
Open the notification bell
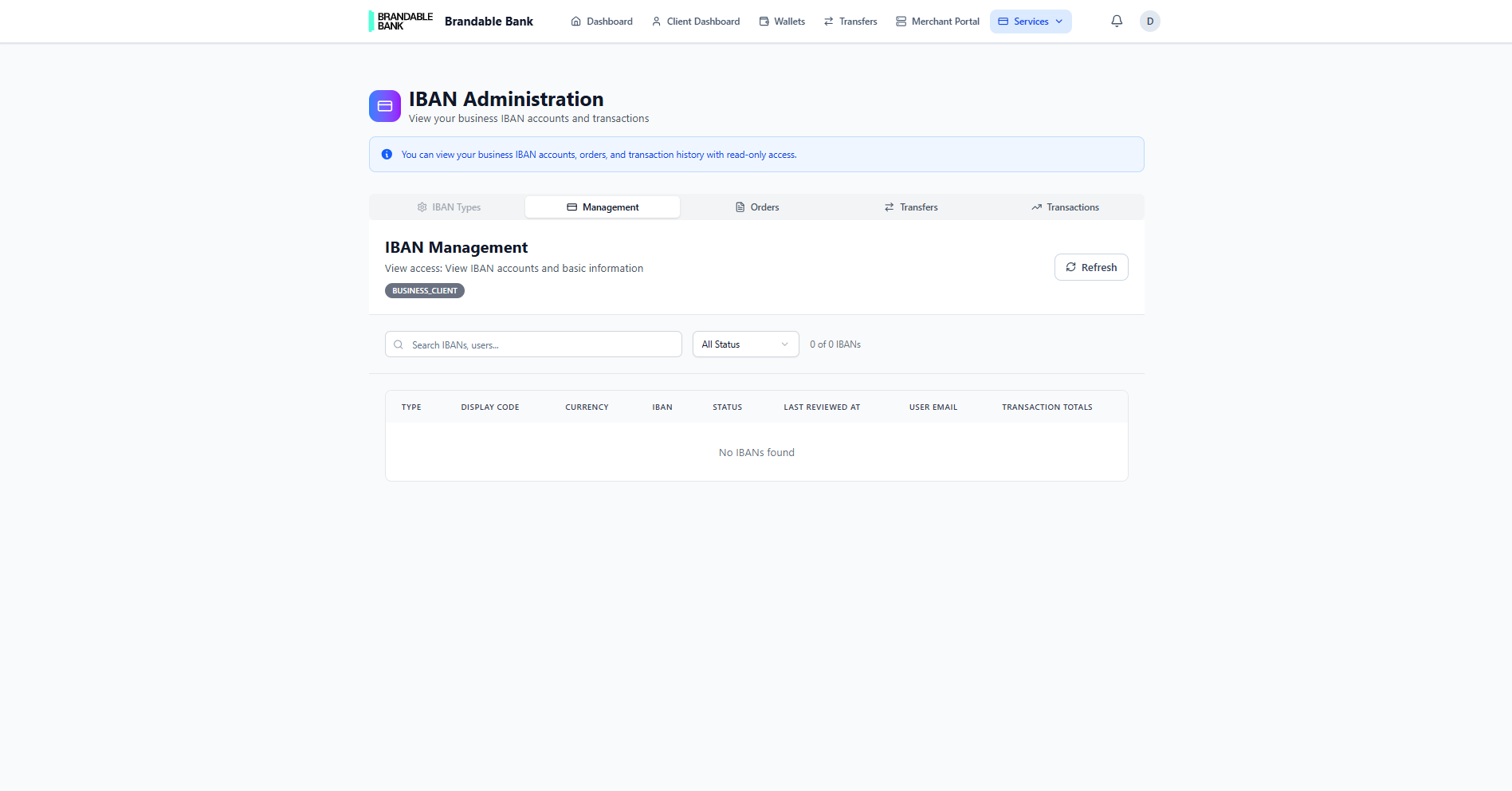[x=1117, y=21]
